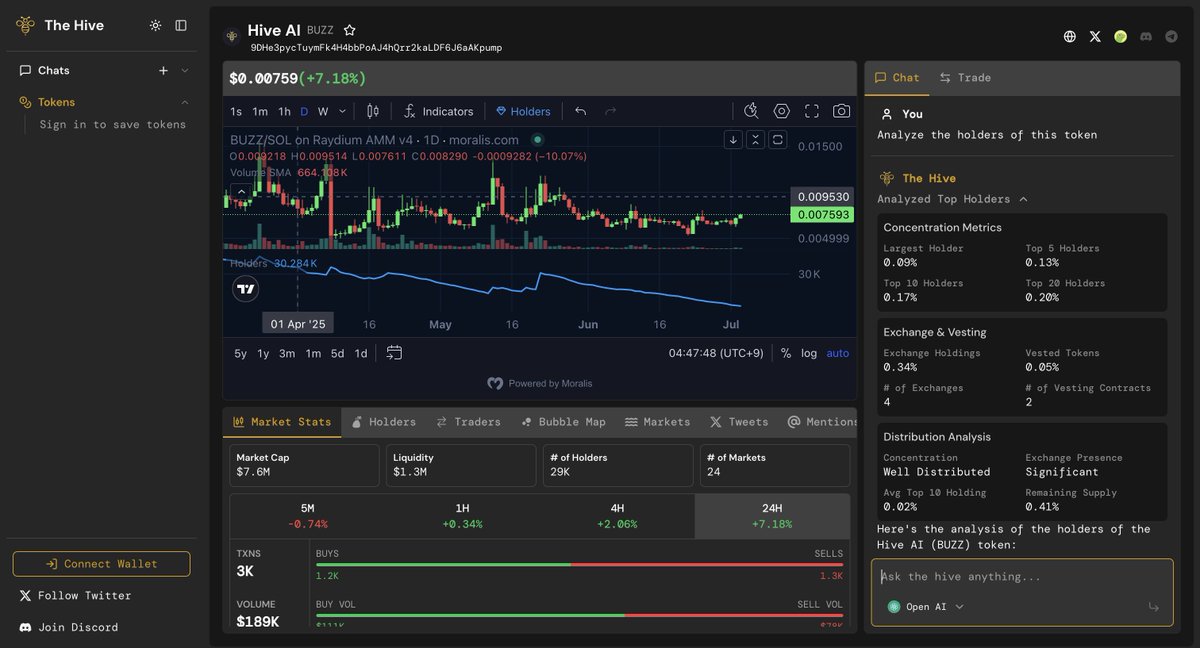Screen dimensions: 1200x648
Task: Collapse the chart pane icon
Action: tap(756, 139)
